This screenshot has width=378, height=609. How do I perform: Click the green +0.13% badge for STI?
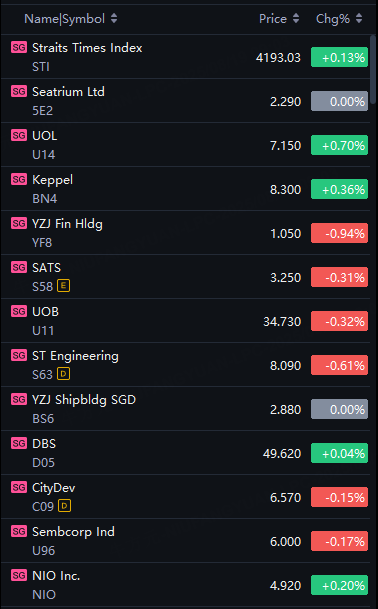click(339, 57)
